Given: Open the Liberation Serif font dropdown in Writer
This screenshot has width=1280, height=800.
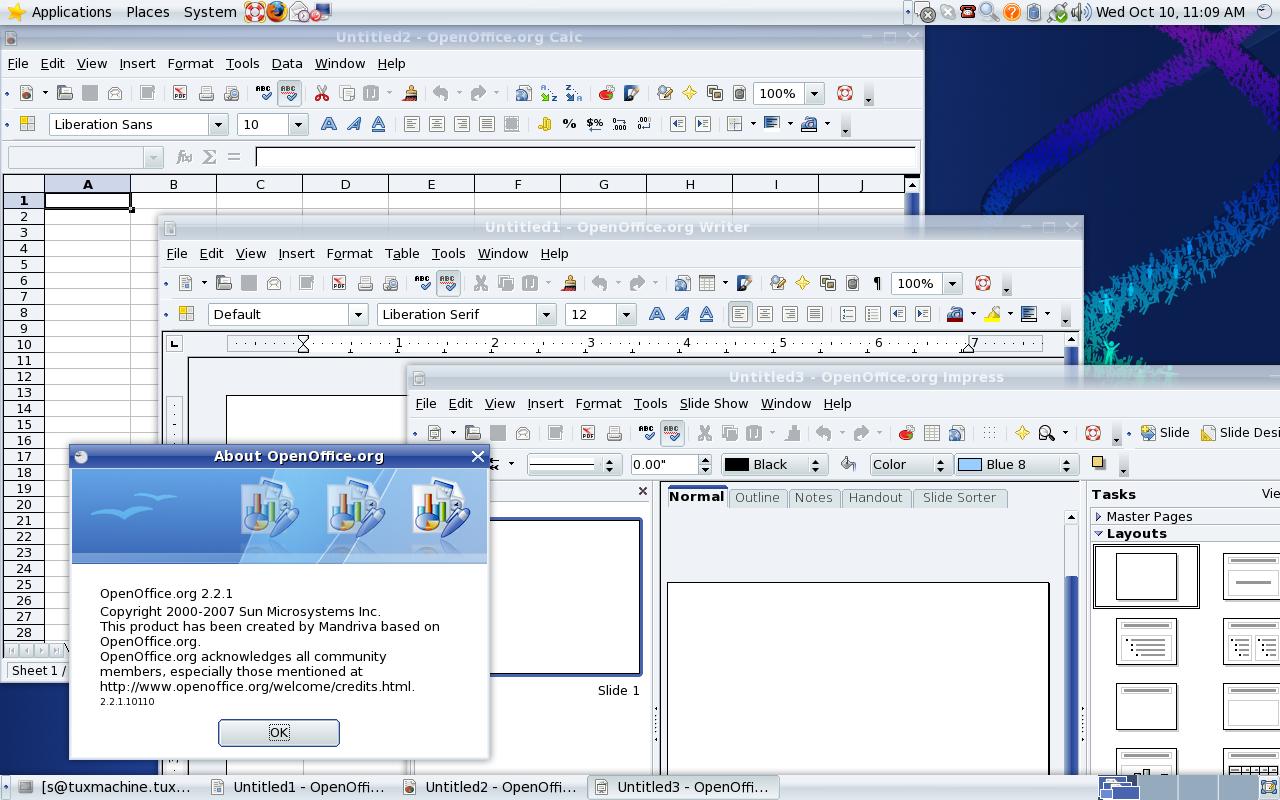Looking at the screenshot, I should click(546, 314).
